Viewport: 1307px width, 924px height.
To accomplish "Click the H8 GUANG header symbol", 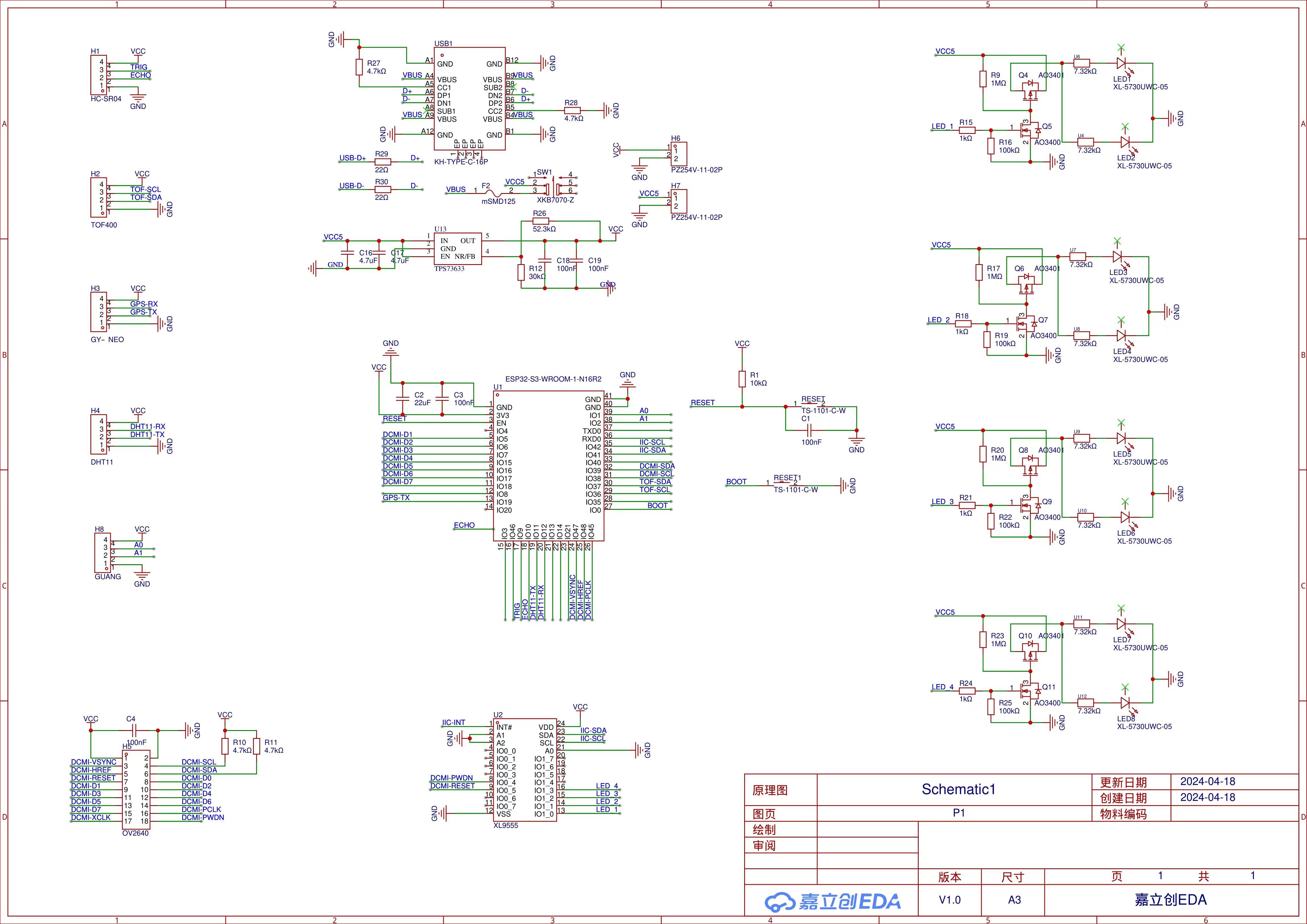I will tap(102, 553).
